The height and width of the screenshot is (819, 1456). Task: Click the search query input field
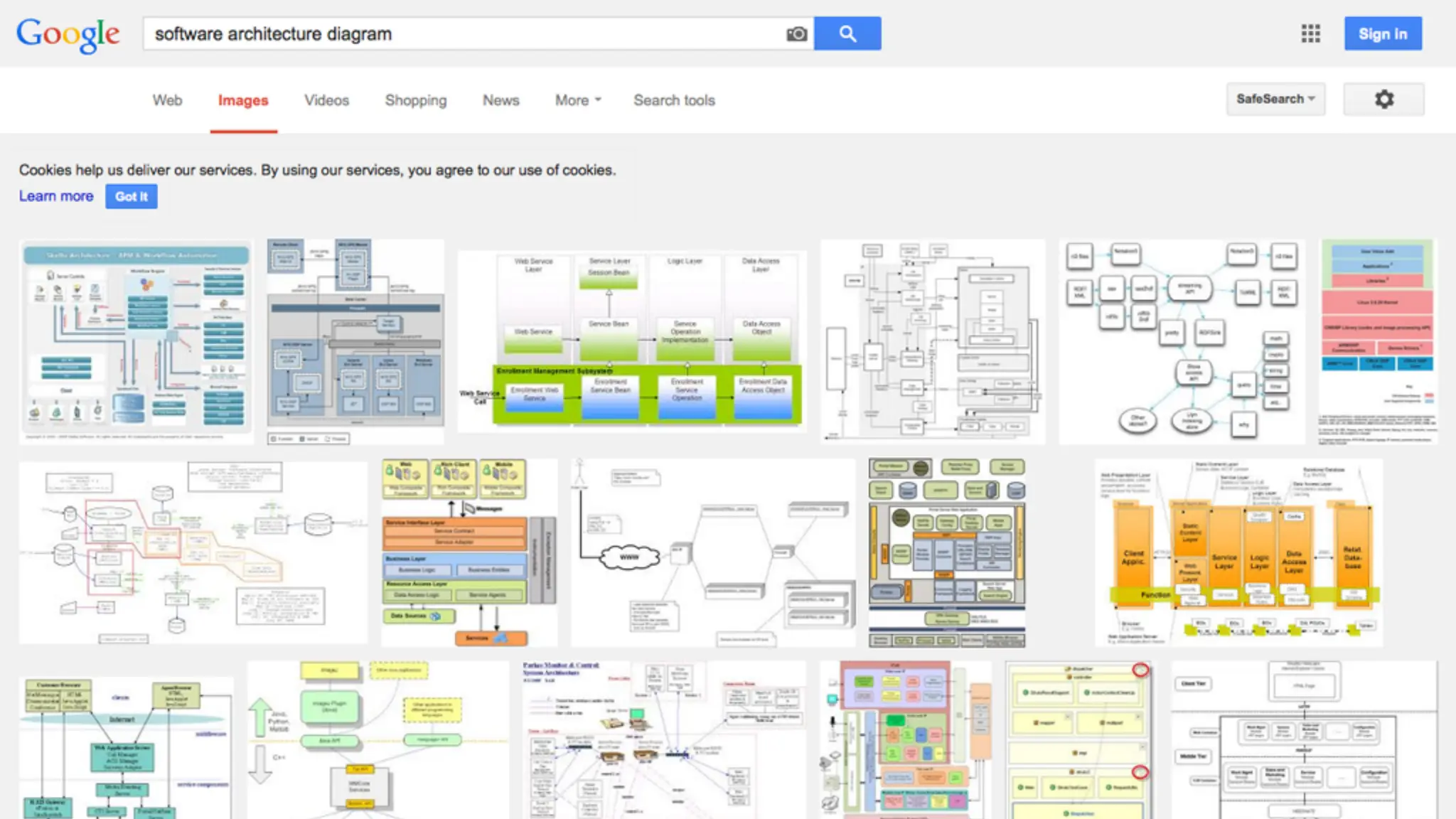(x=462, y=33)
